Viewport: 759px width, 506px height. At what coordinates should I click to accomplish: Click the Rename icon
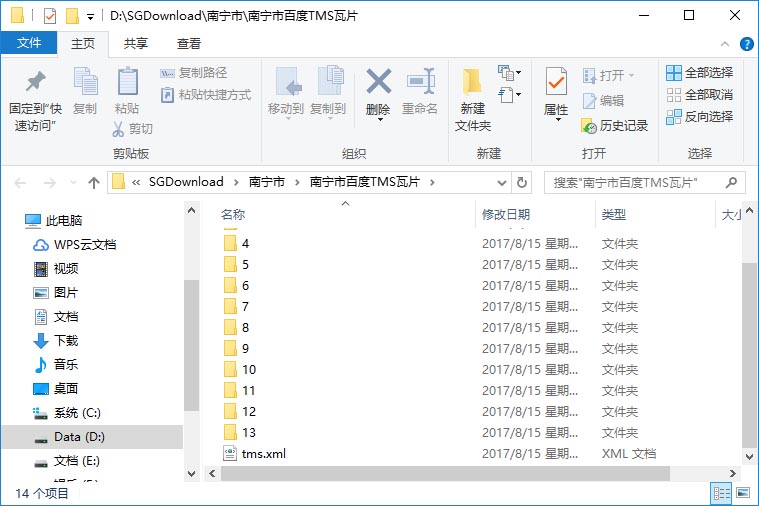coord(421,81)
